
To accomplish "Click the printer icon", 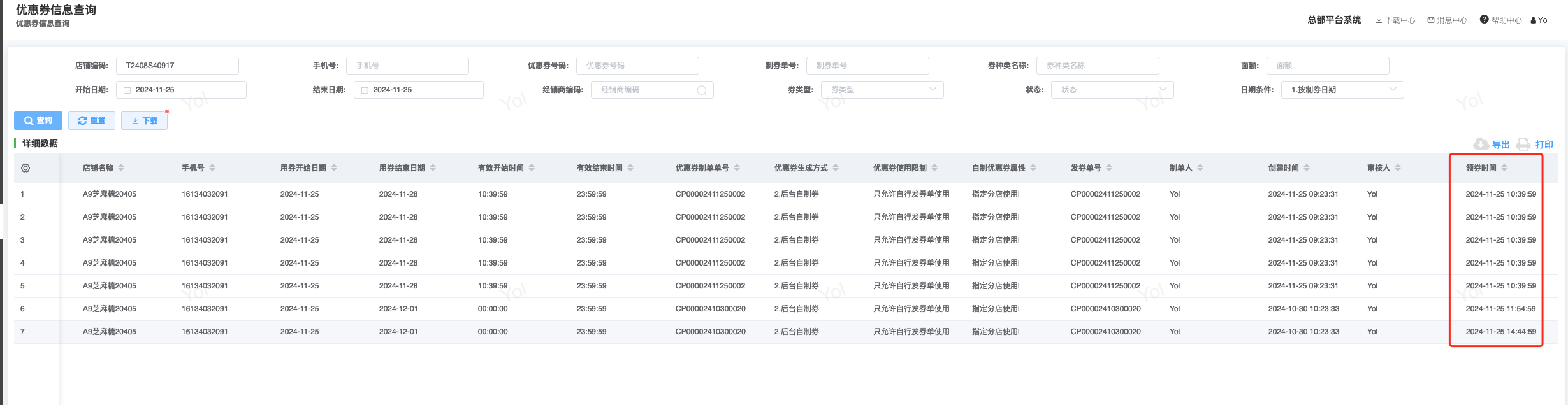I will click(x=1523, y=145).
